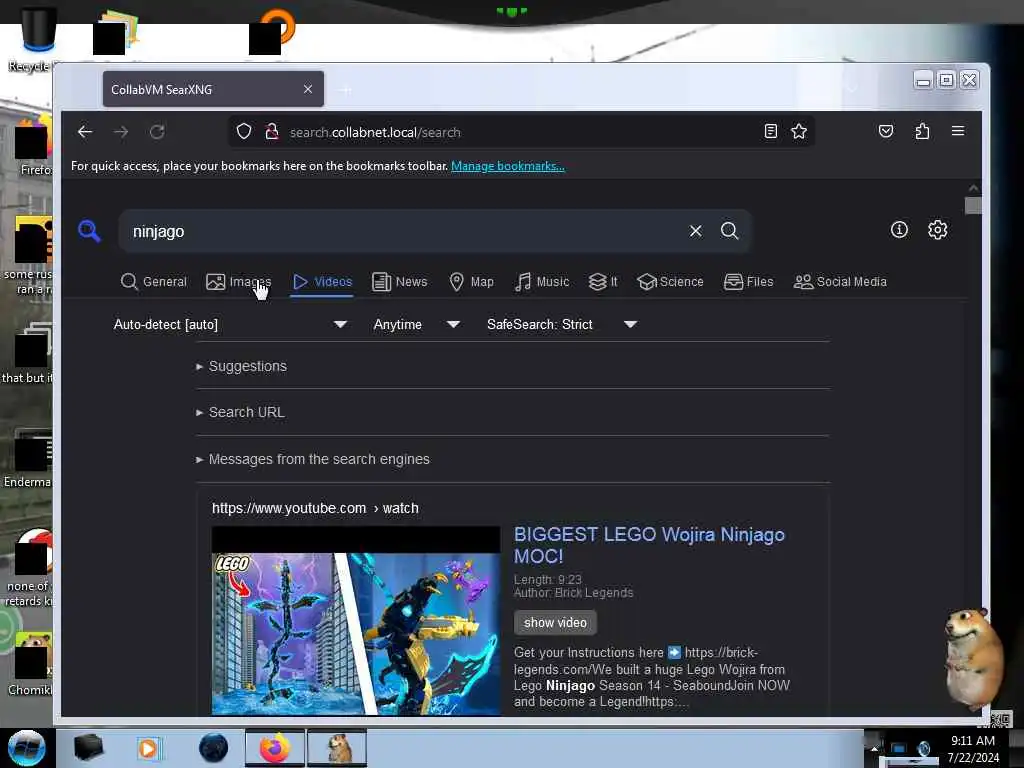Close the CollabVM SearXNG tab
Screen dimensions: 1024x768
[308, 89]
